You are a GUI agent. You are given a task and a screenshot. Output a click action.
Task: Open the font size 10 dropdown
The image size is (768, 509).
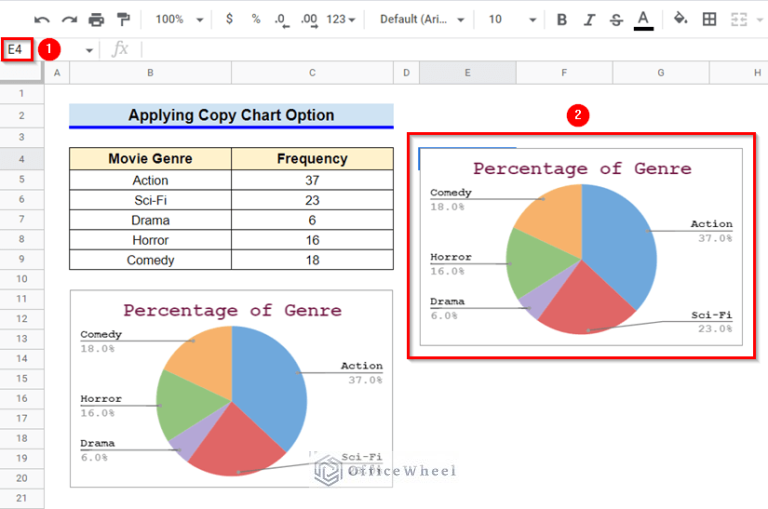508,19
